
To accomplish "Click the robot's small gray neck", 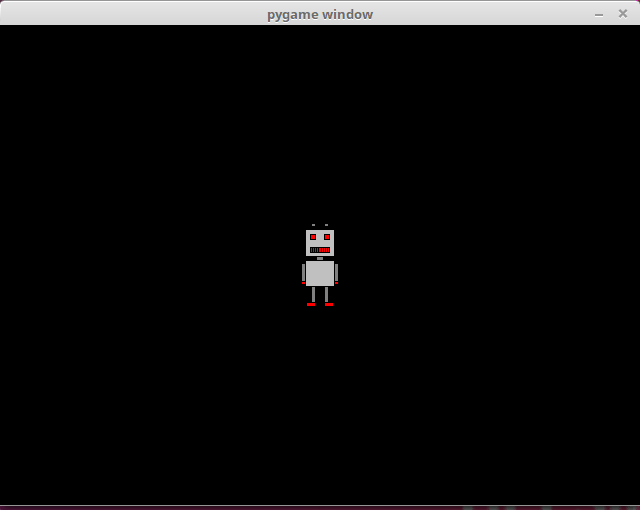I will [320, 258].
